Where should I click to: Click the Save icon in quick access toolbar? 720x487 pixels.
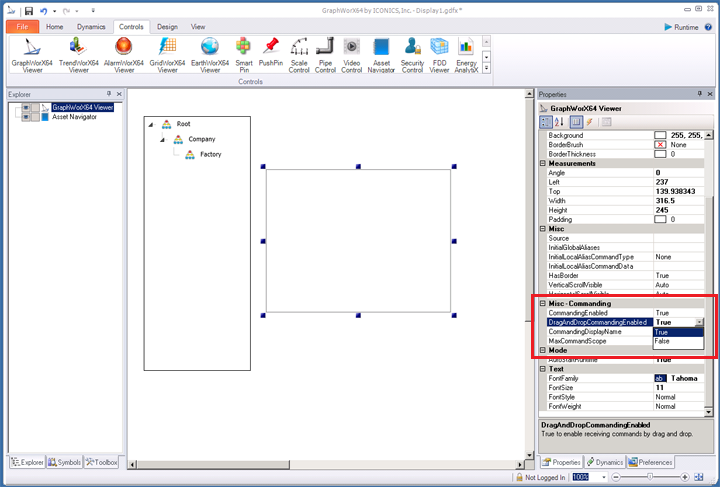pos(29,10)
